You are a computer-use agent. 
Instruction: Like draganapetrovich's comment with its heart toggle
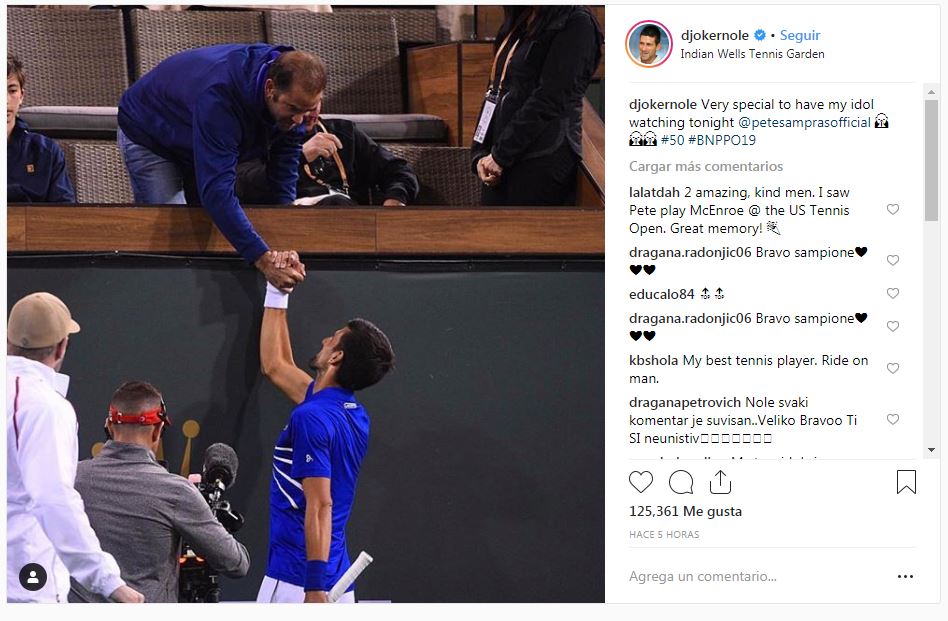click(892, 418)
